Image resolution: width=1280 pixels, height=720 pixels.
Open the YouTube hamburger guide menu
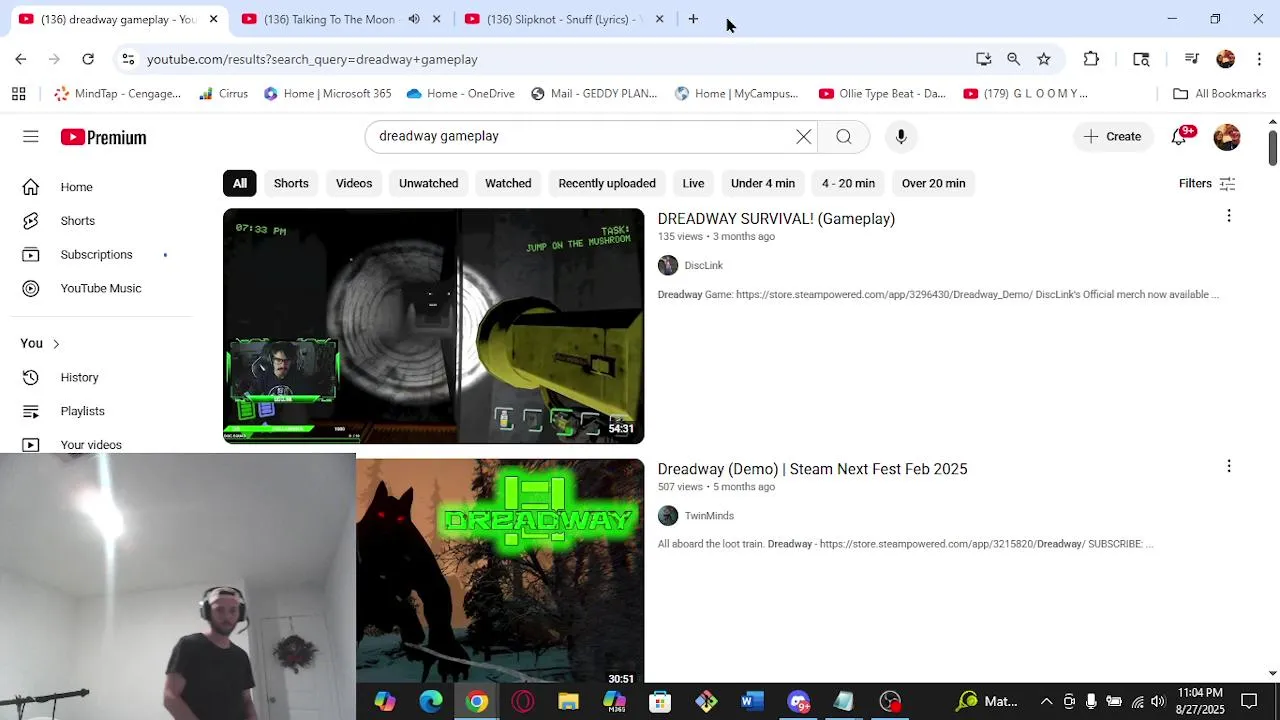pyautogui.click(x=31, y=137)
